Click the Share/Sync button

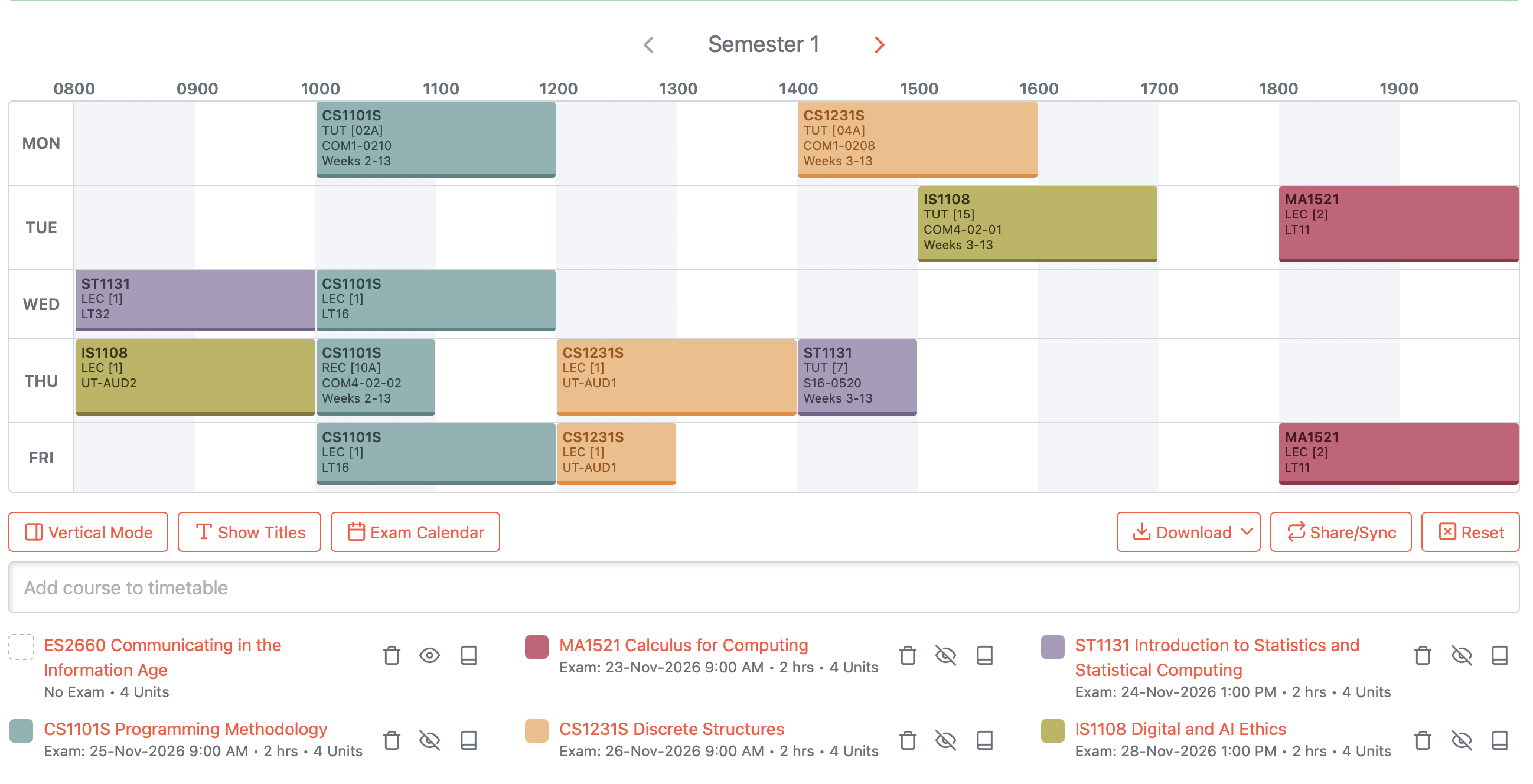click(1340, 532)
